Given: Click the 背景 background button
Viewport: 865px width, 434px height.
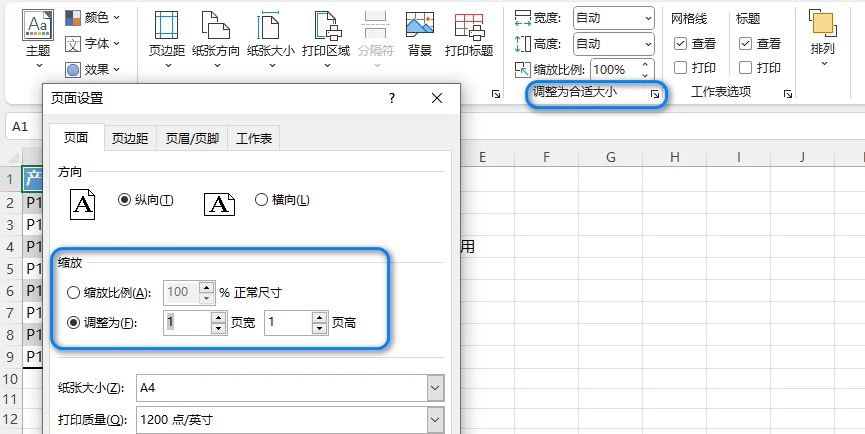Looking at the screenshot, I should point(419,34).
